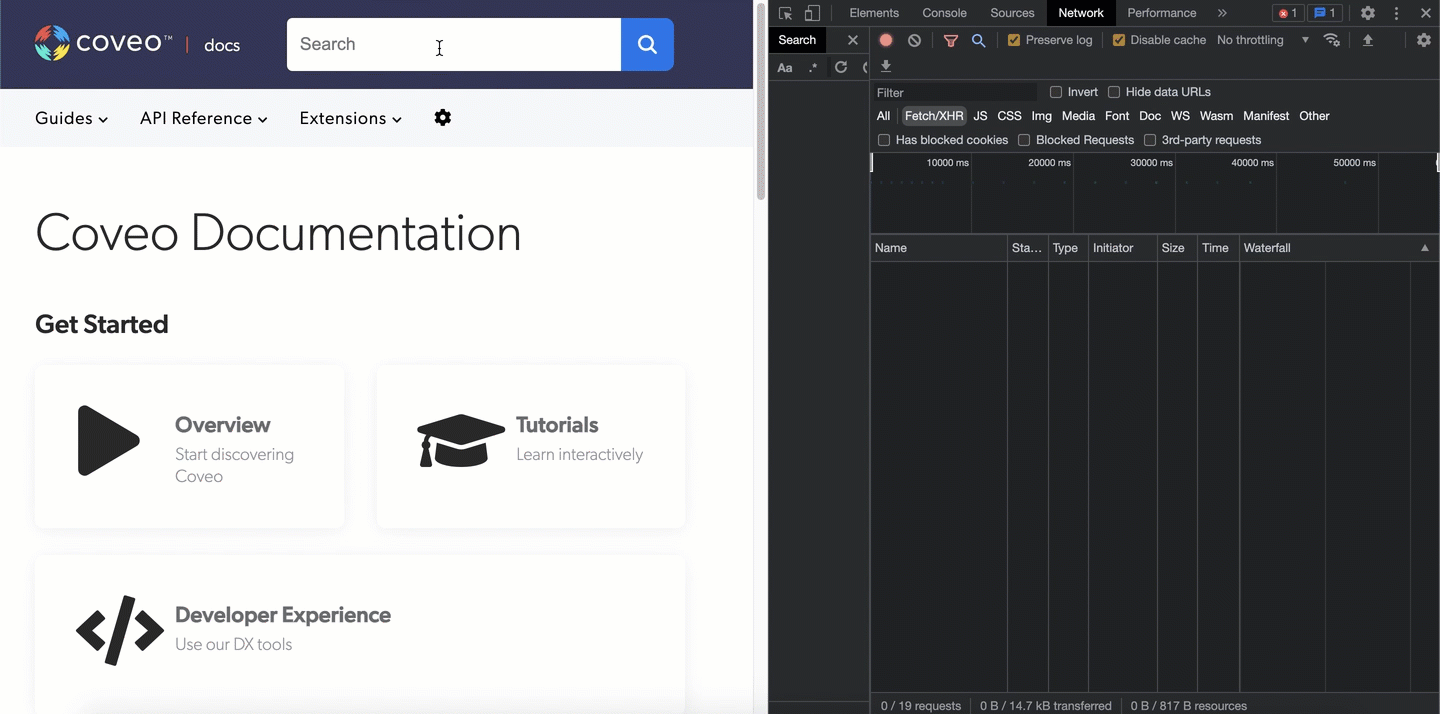
Task: Open the No throttling dropdown
Action: pos(1262,40)
